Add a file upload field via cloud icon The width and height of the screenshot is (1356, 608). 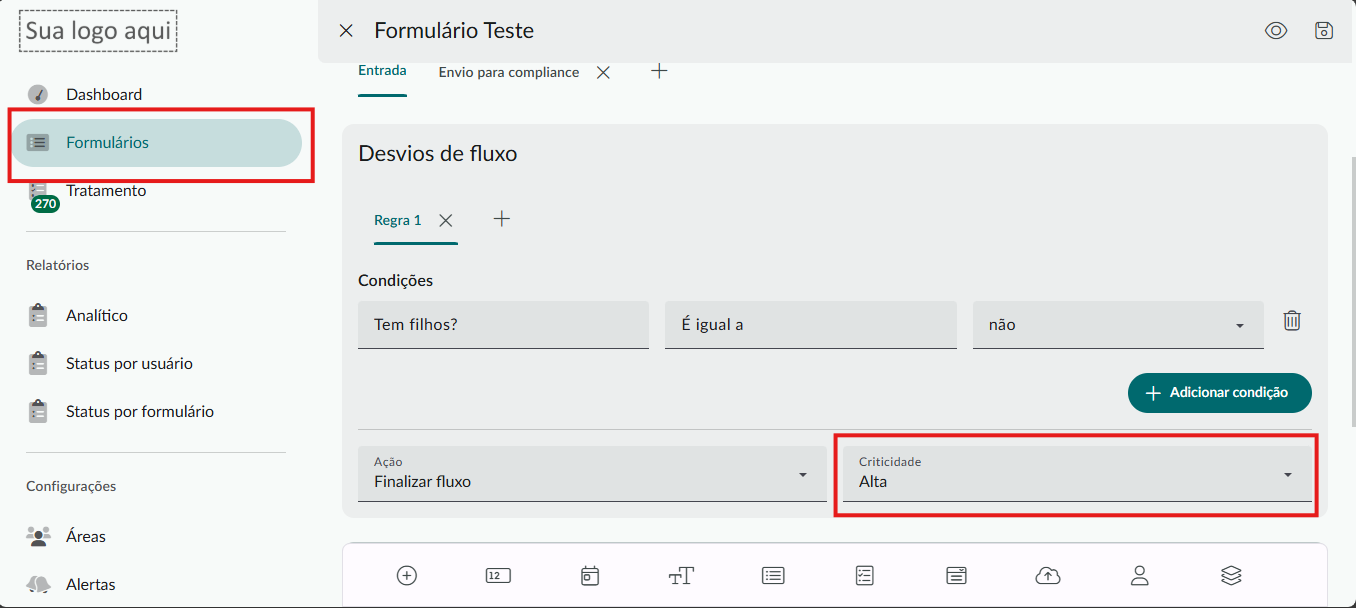coord(1047,575)
